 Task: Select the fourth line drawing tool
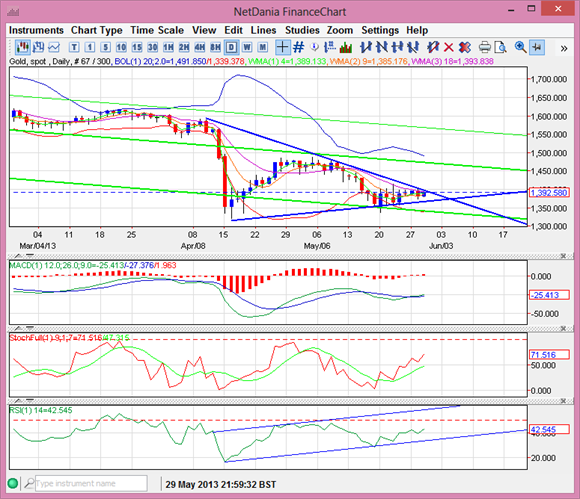[x=413, y=47]
